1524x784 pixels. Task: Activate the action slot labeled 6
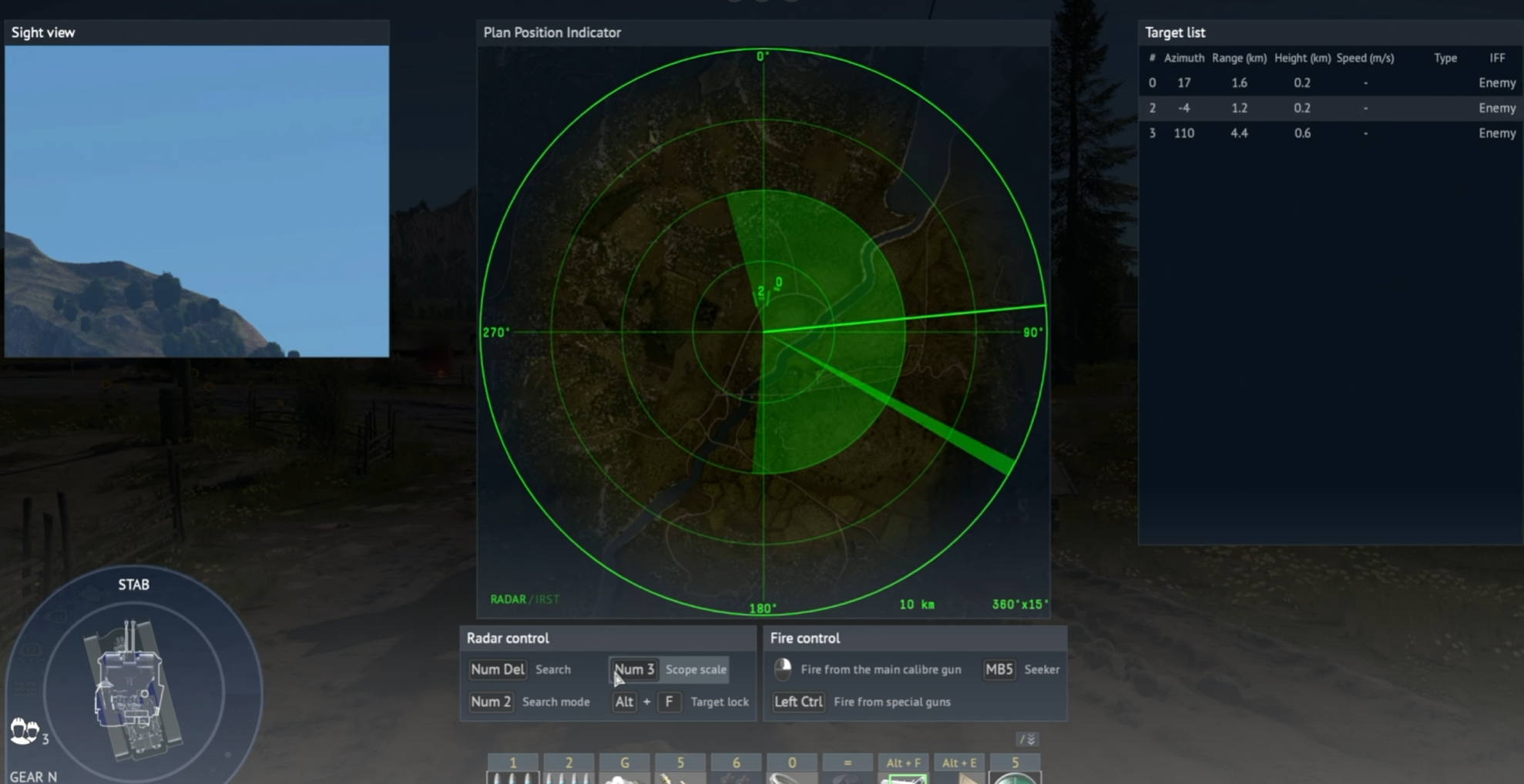(x=737, y=769)
